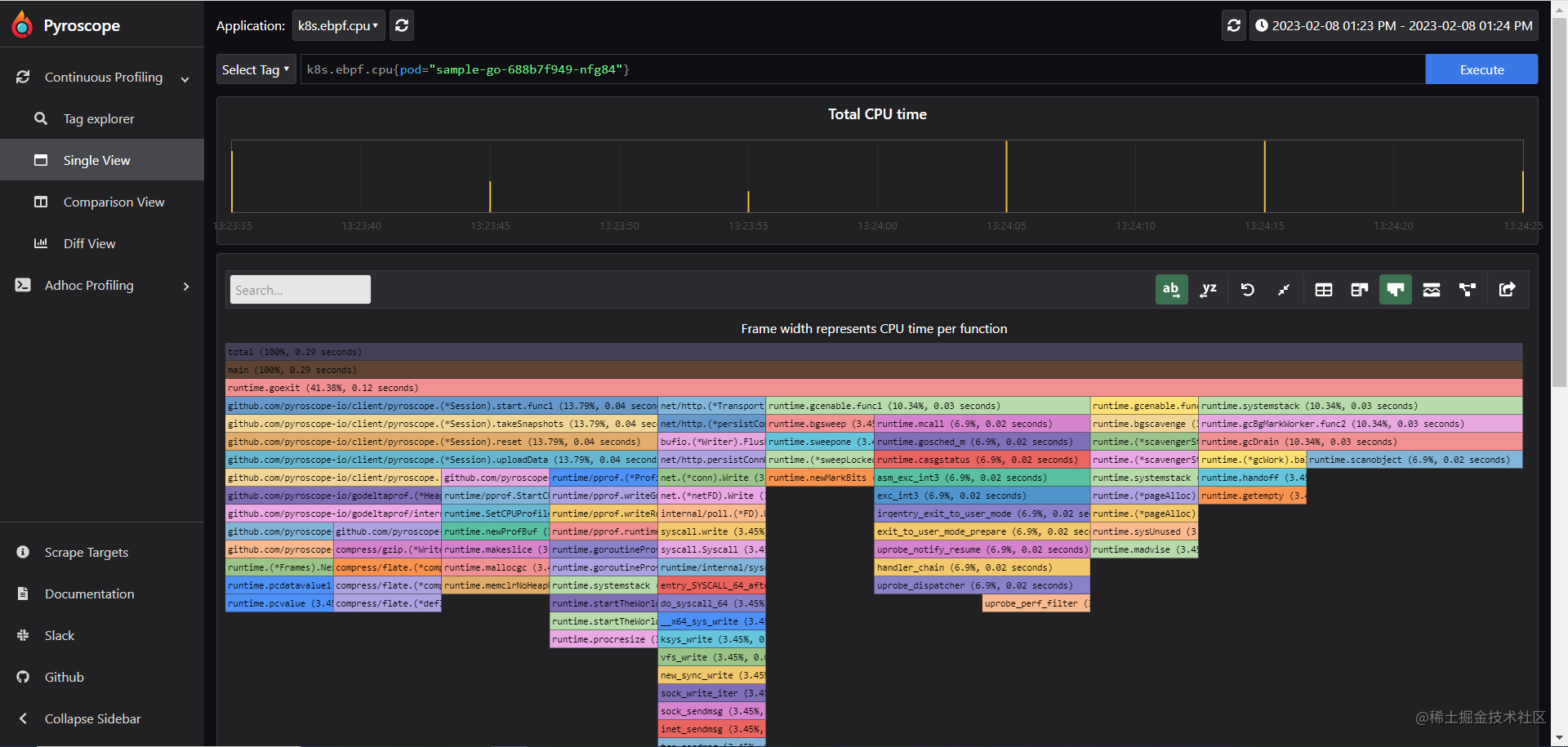This screenshot has height=747, width=1568.
Task: Open the sandwich view
Action: (x=1432, y=290)
